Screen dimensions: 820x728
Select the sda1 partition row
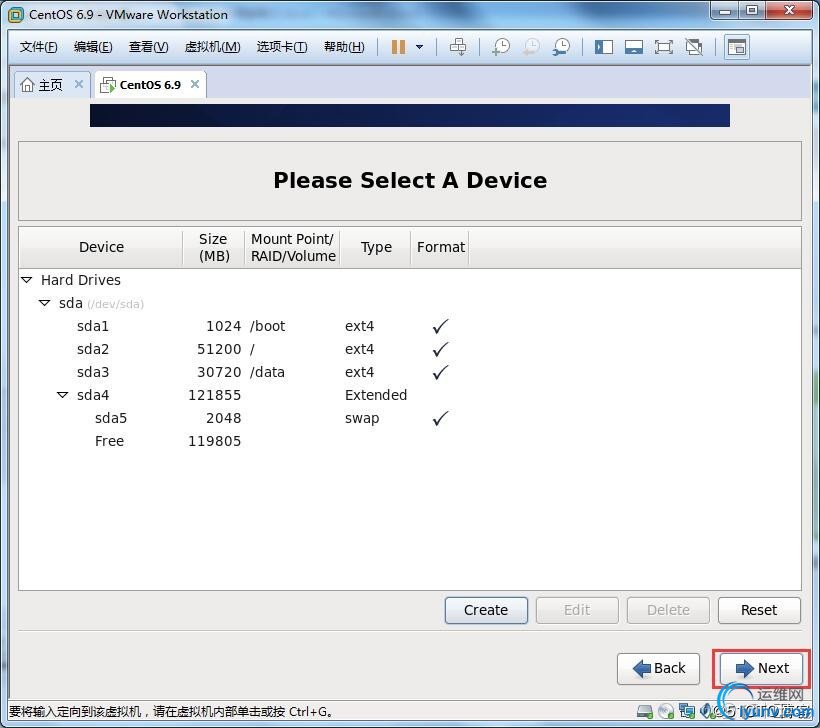pyautogui.click(x=409, y=326)
